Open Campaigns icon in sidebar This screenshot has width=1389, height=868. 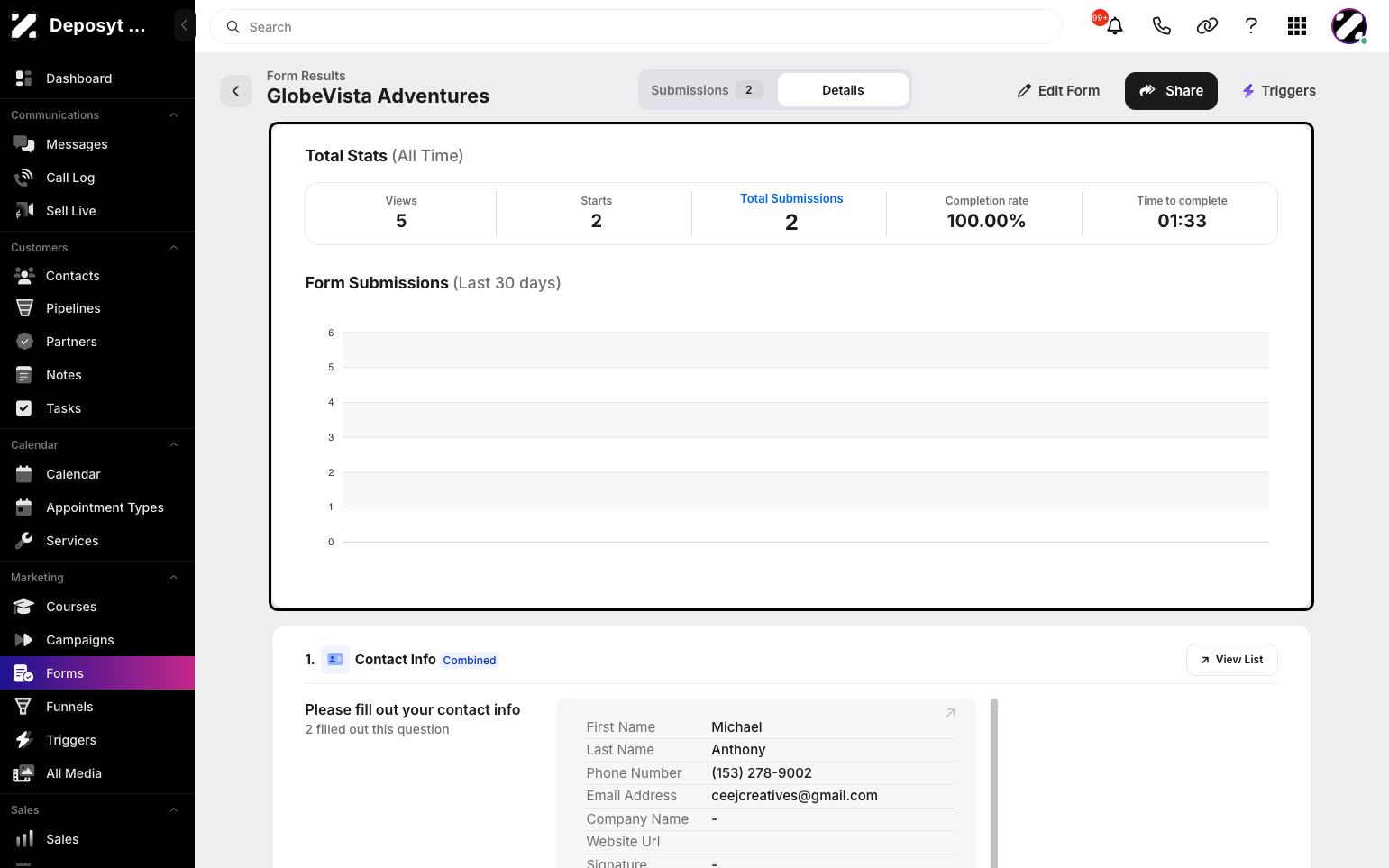[24, 640]
